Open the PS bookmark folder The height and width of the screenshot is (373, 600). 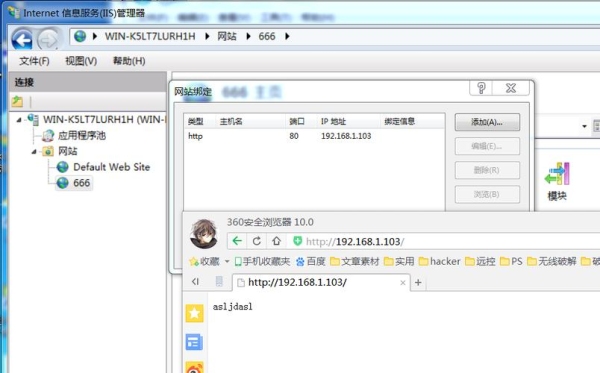coord(511,262)
